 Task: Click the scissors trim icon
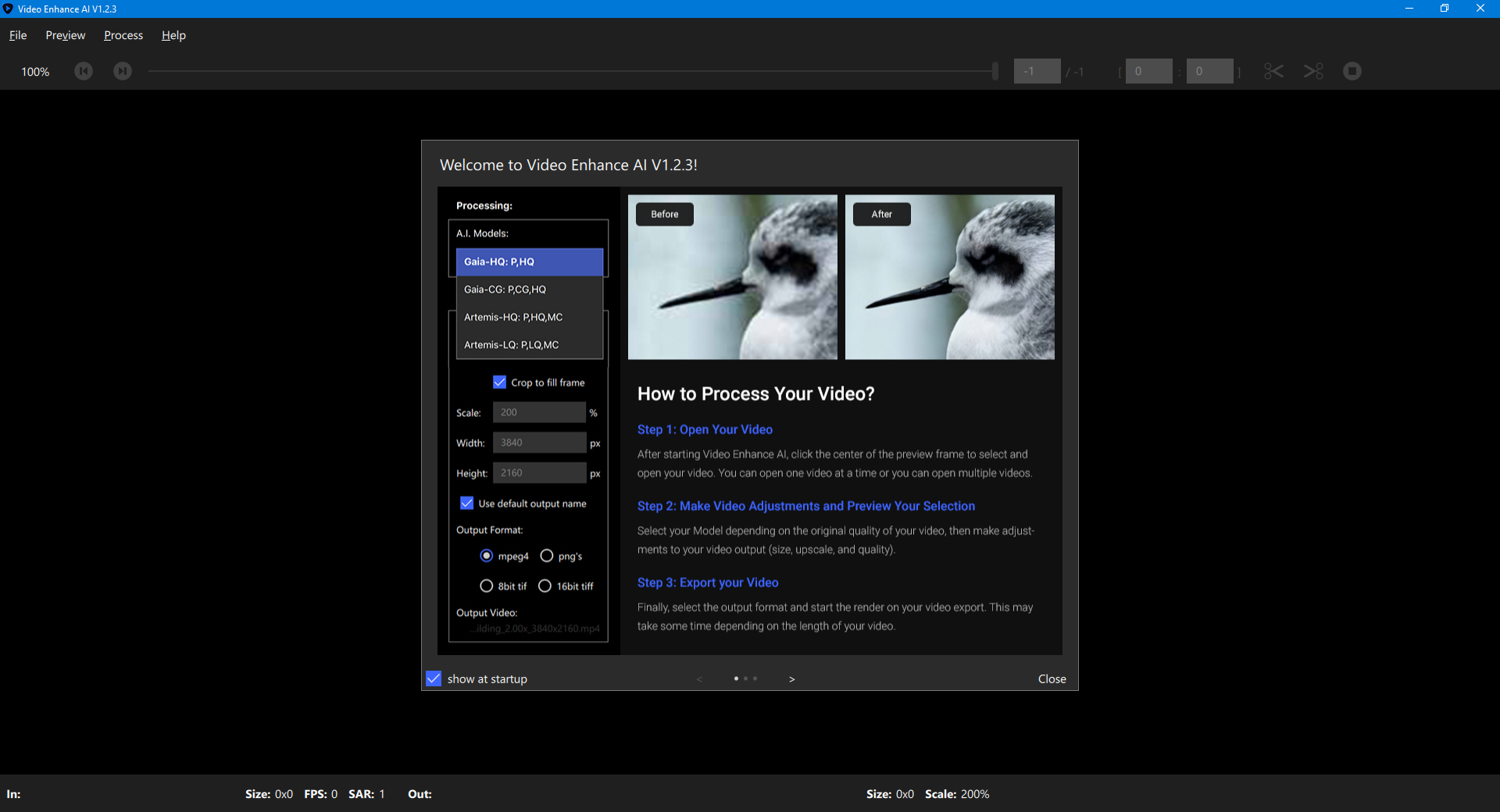coord(1274,71)
